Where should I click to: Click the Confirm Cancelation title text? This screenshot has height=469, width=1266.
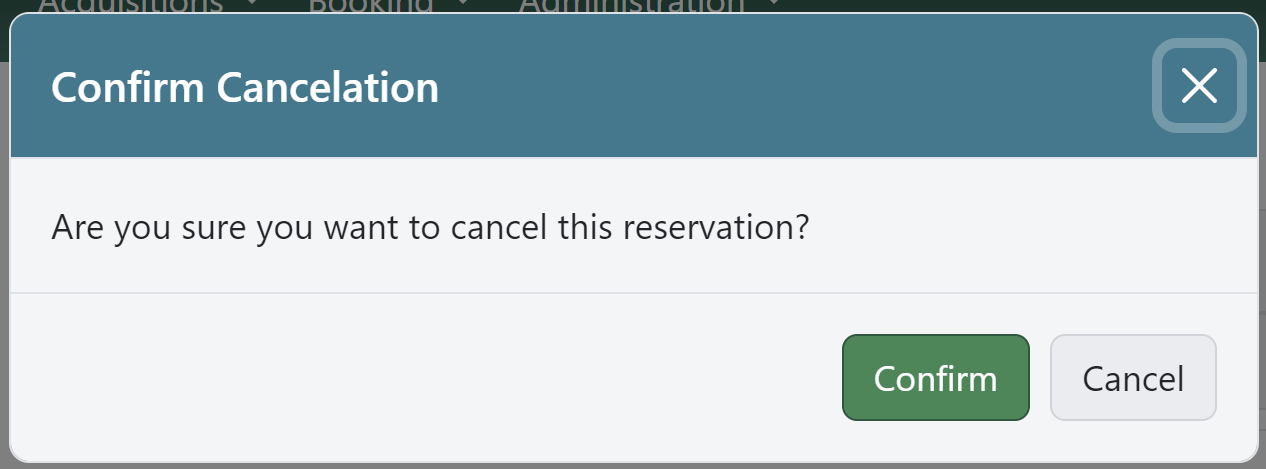pyautogui.click(x=245, y=88)
